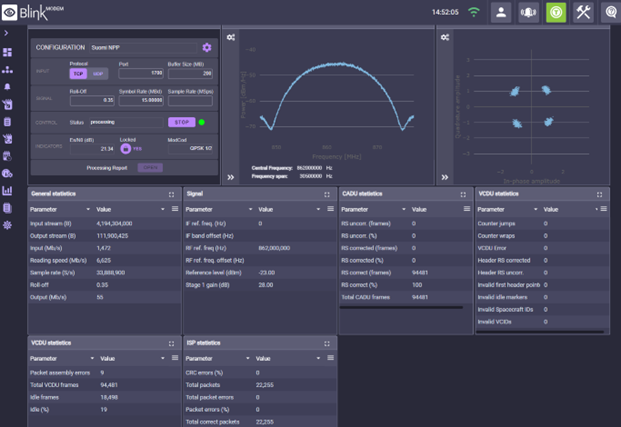Click the Roll-Off input field
Image resolution: width=621 pixels, height=427 pixels.
(92, 101)
